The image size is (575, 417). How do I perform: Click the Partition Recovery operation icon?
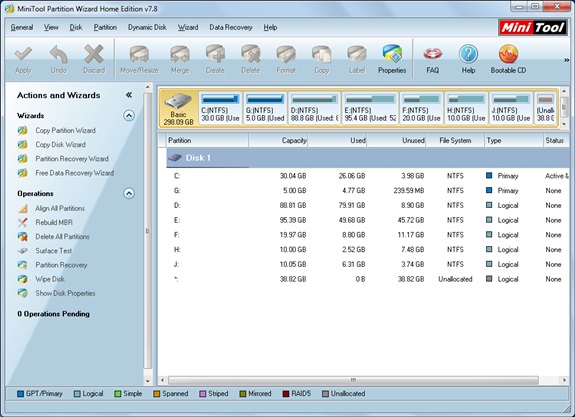click(23, 265)
